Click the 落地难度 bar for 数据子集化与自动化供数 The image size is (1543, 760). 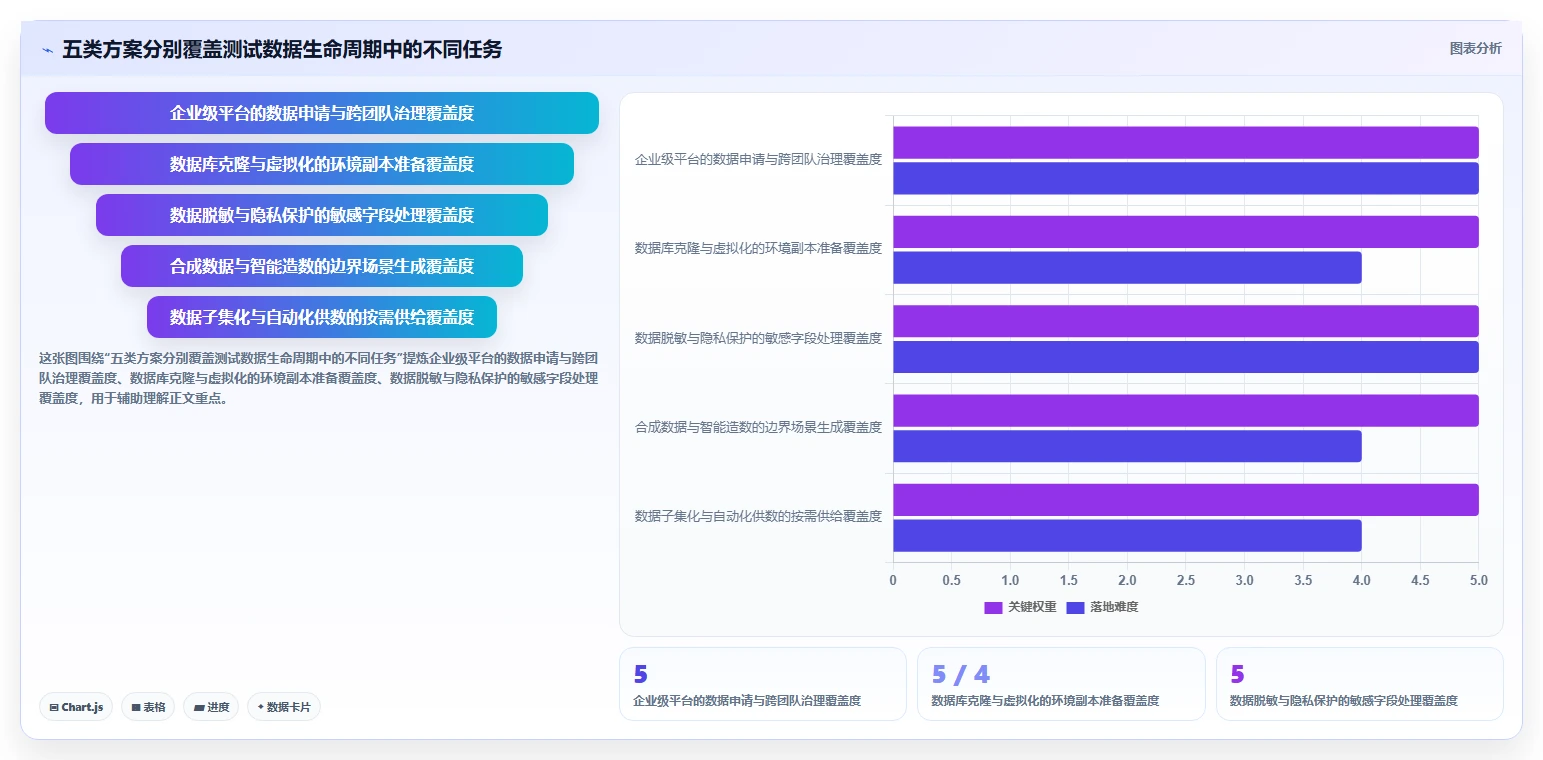(1127, 535)
